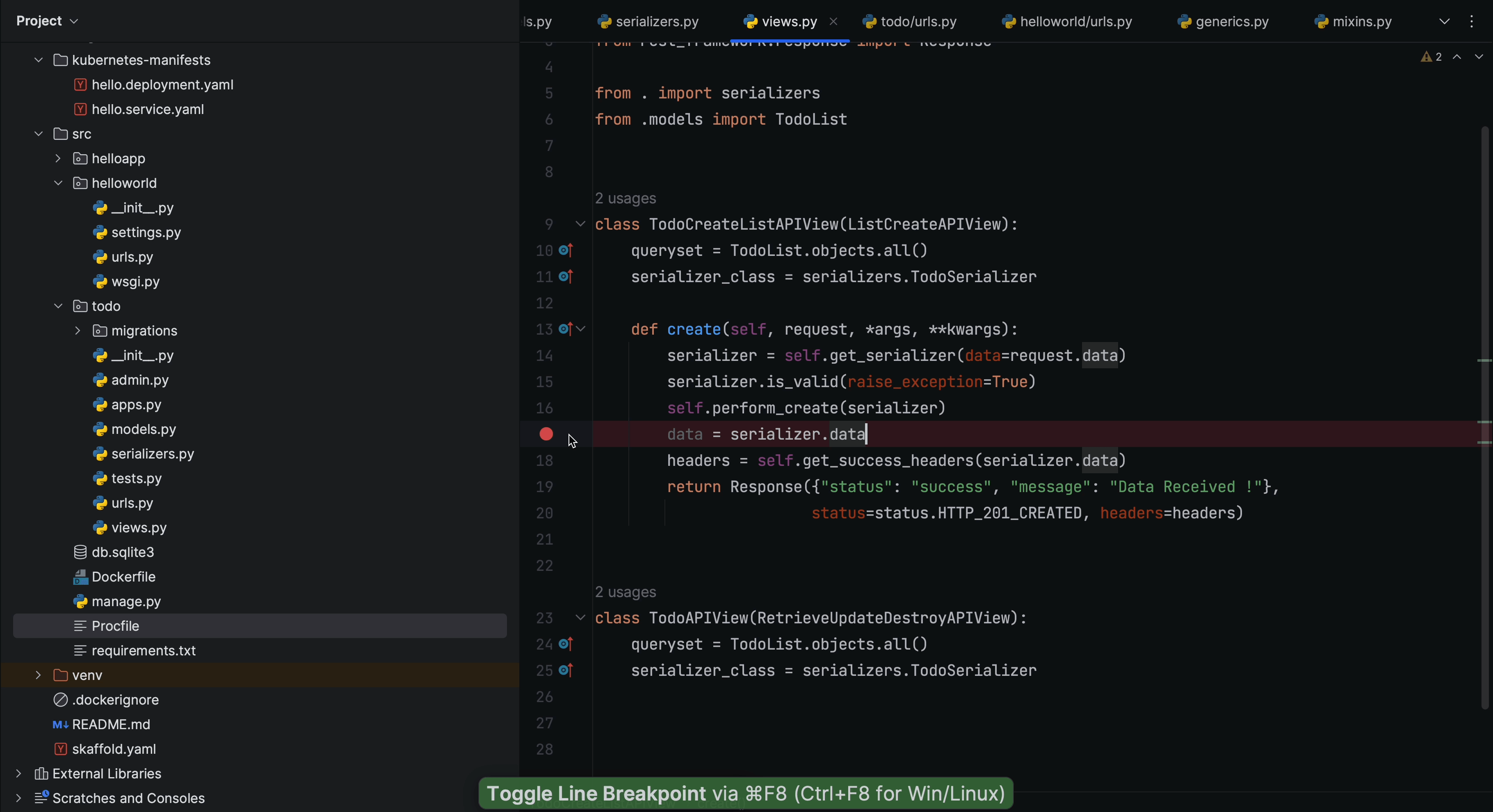The height and width of the screenshot is (812, 1493).
Task: Expand the helloapp folder in project tree
Action: [x=57, y=158]
